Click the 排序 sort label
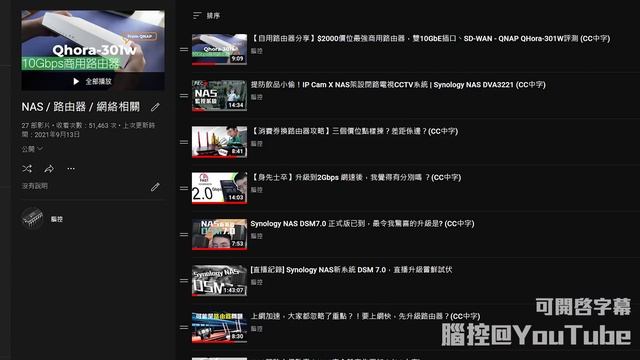The height and width of the screenshot is (360, 640). [x=213, y=16]
